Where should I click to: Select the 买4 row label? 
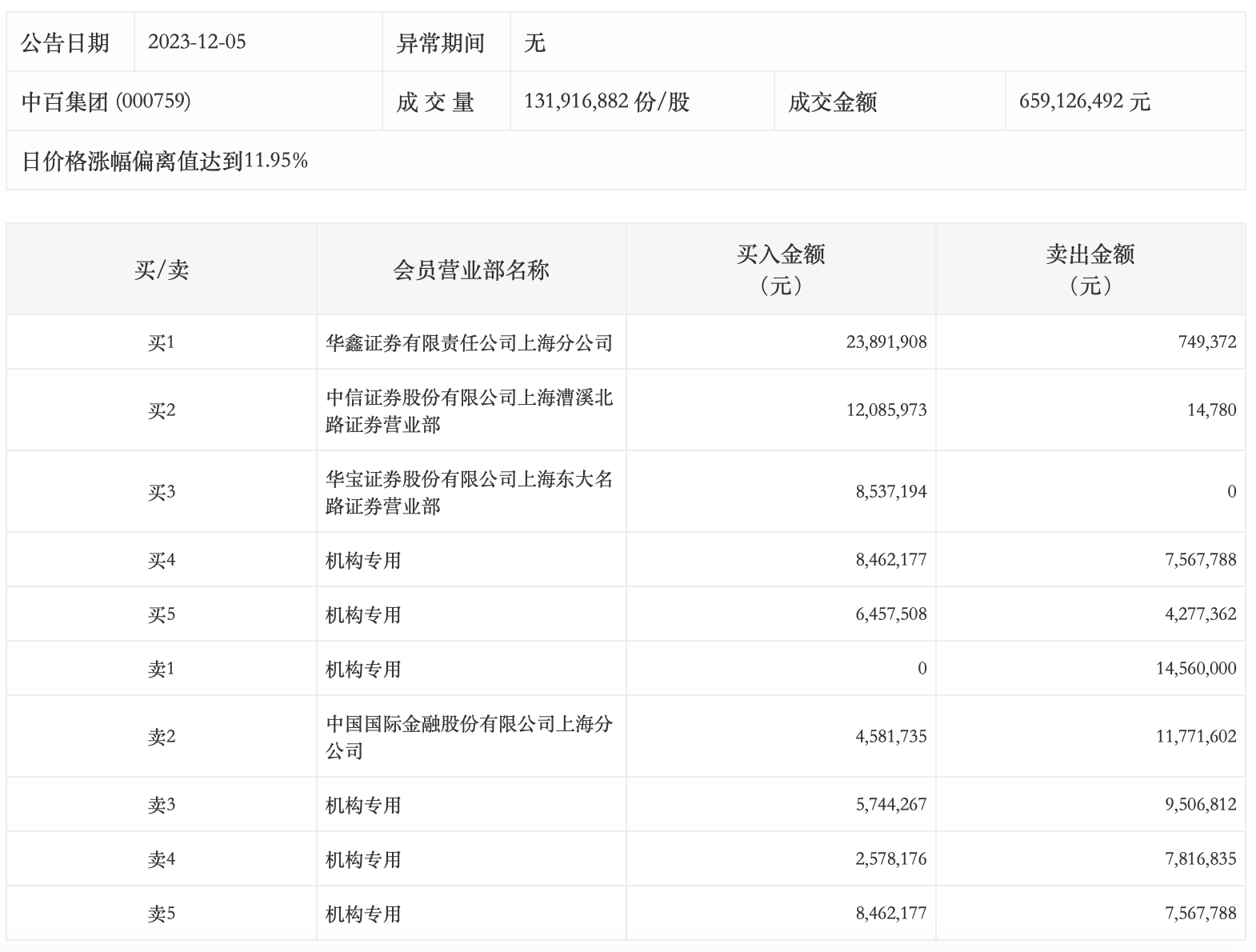click(x=162, y=560)
